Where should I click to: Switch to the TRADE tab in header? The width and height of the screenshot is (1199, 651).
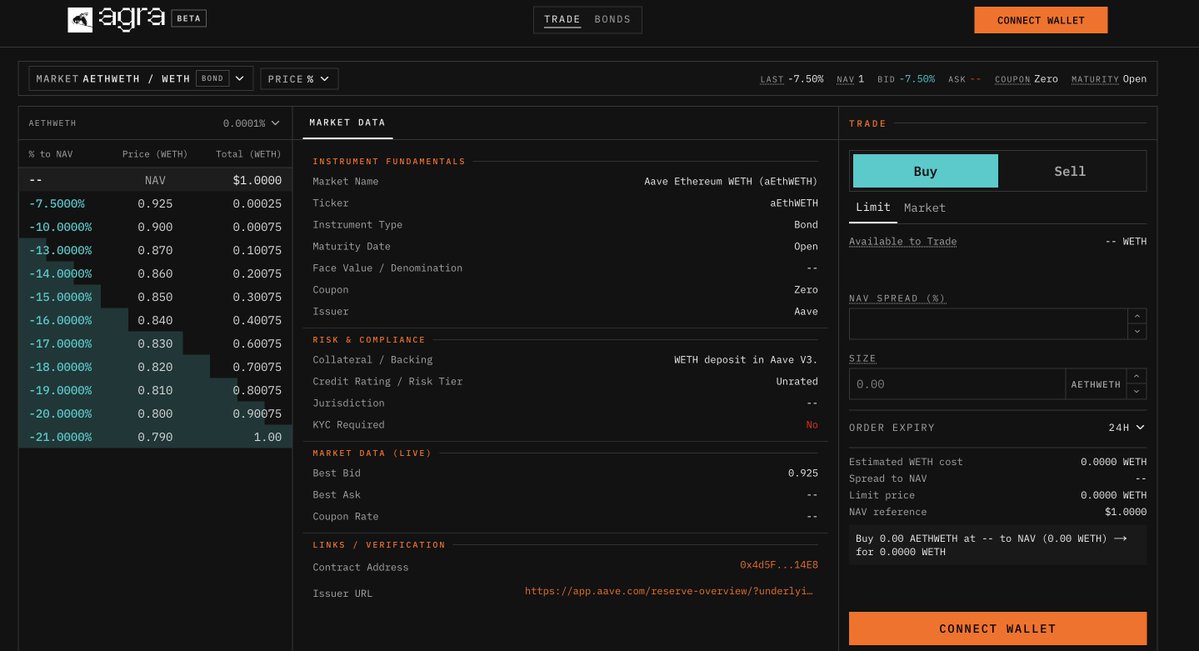[562, 20]
